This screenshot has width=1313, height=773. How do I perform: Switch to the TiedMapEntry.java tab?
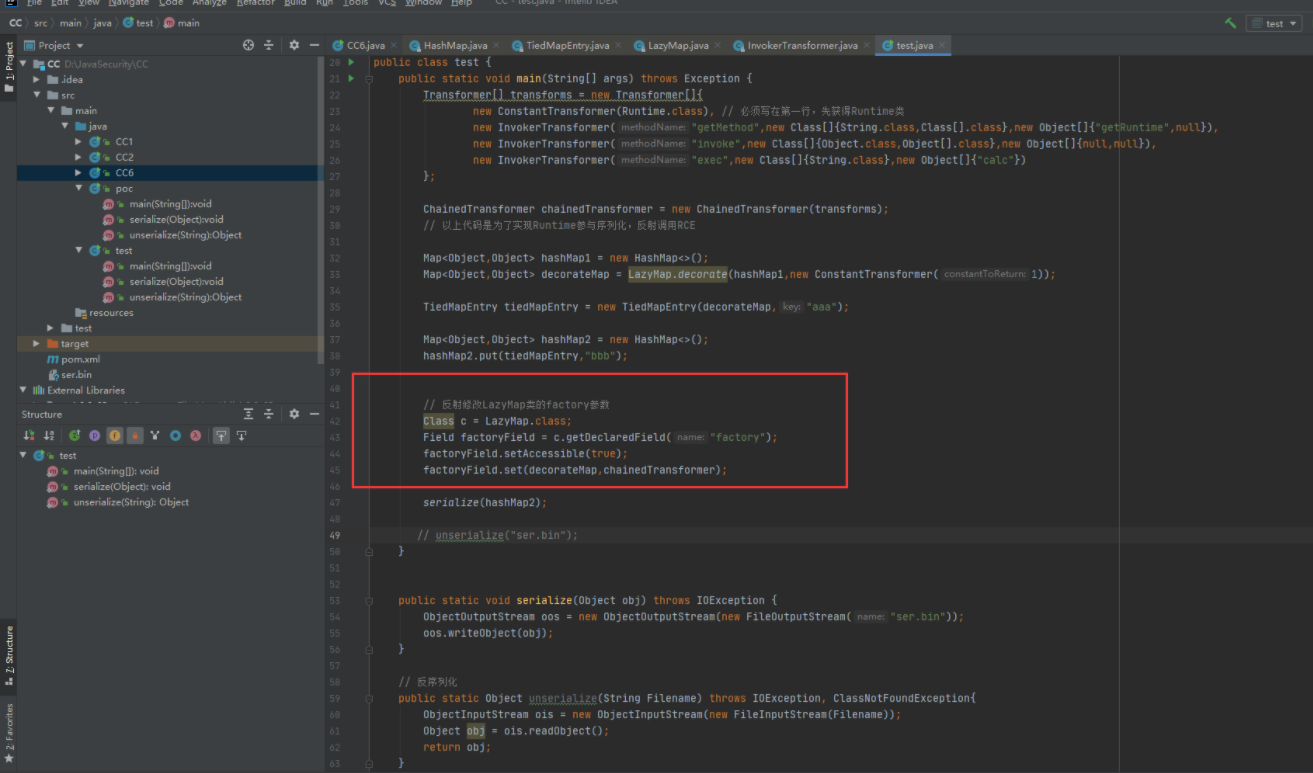[x=568, y=45]
